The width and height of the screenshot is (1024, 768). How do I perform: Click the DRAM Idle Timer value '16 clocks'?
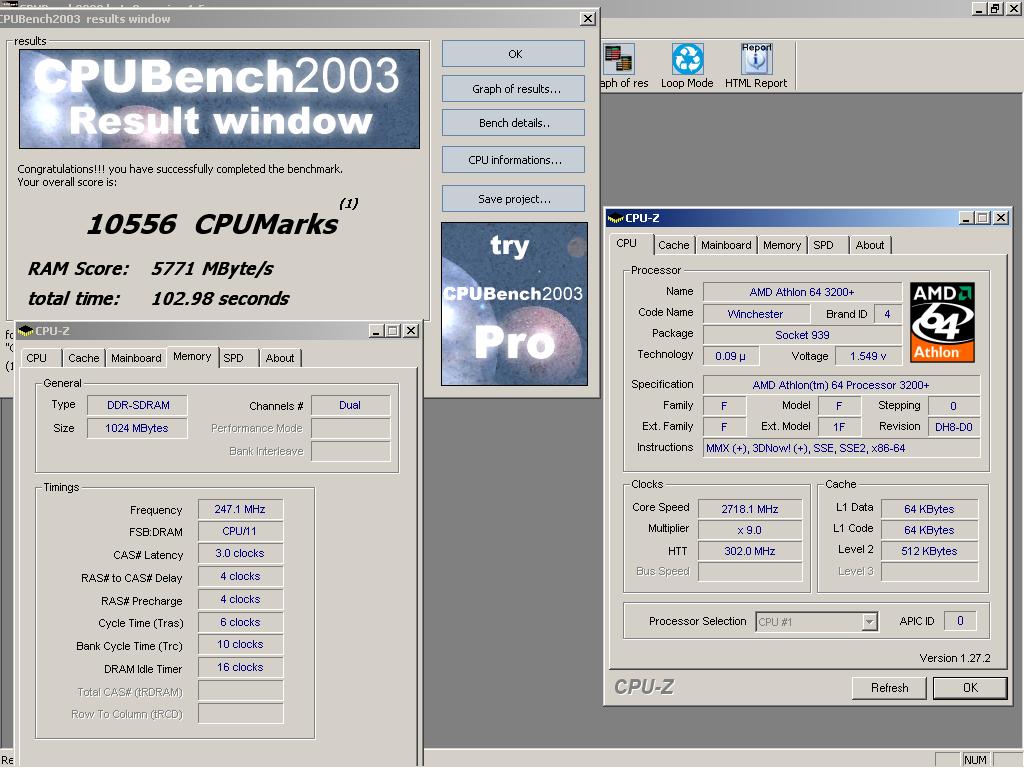[240, 667]
